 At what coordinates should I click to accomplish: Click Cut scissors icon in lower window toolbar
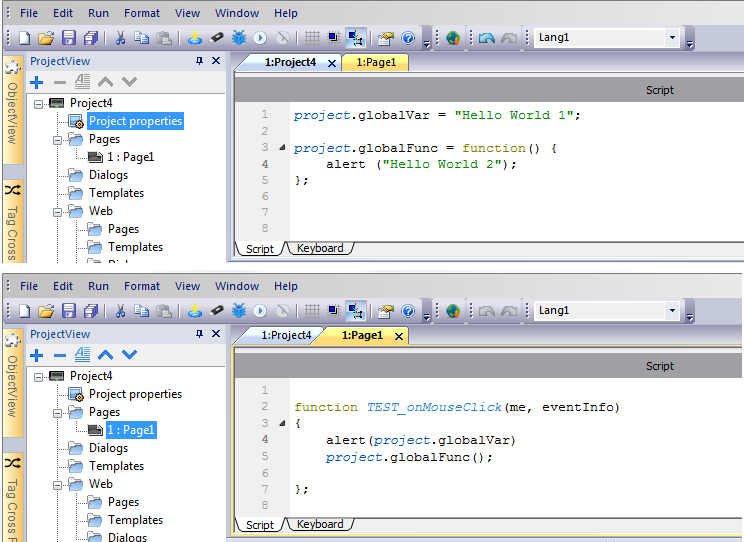(x=120, y=311)
